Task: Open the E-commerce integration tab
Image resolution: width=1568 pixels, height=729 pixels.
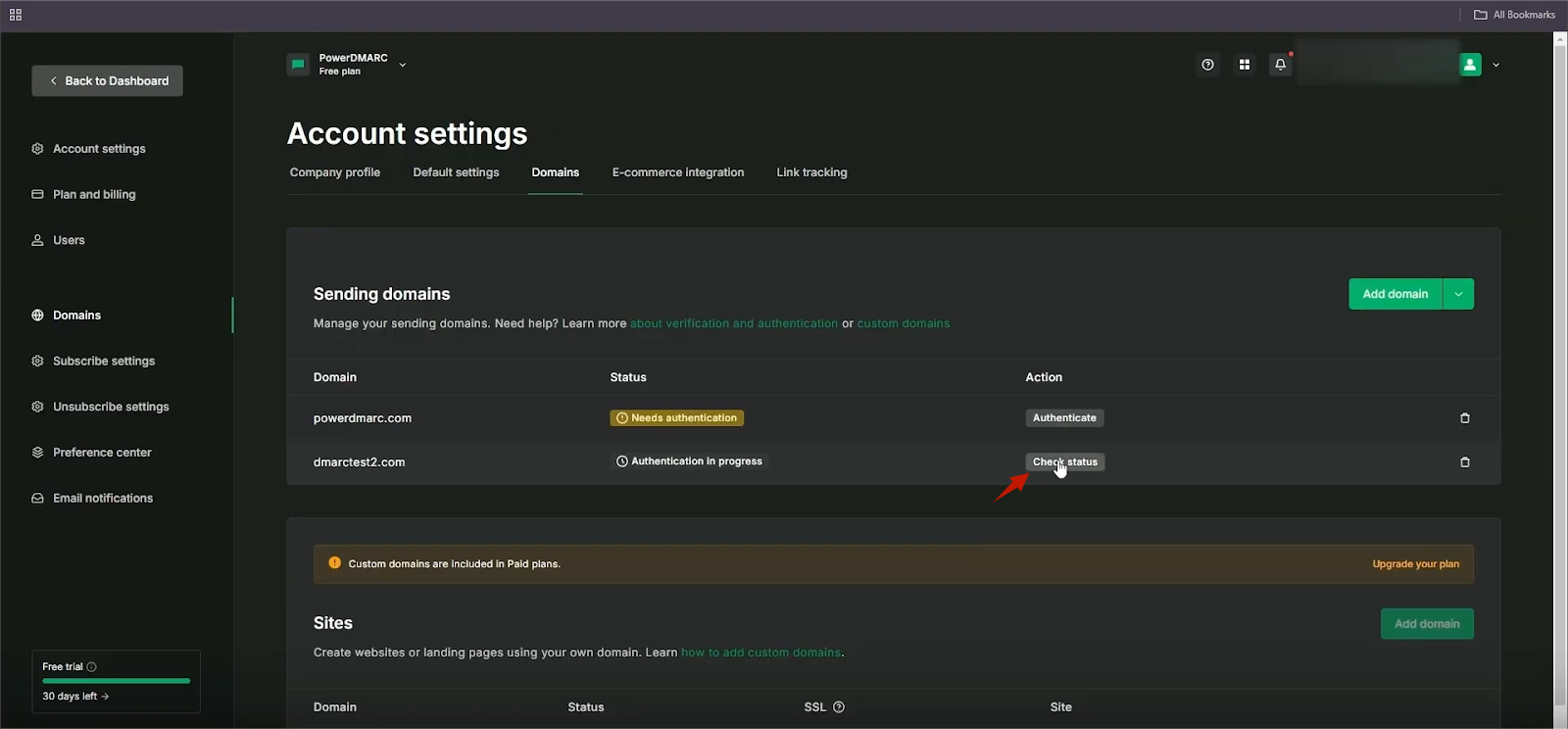Action: [678, 172]
